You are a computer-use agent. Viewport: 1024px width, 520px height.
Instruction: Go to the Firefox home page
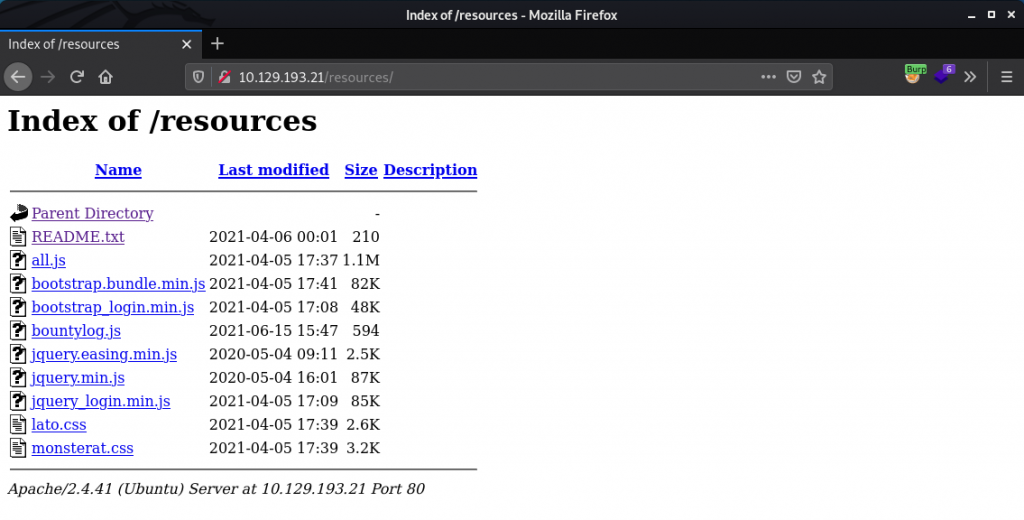[x=105, y=77]
